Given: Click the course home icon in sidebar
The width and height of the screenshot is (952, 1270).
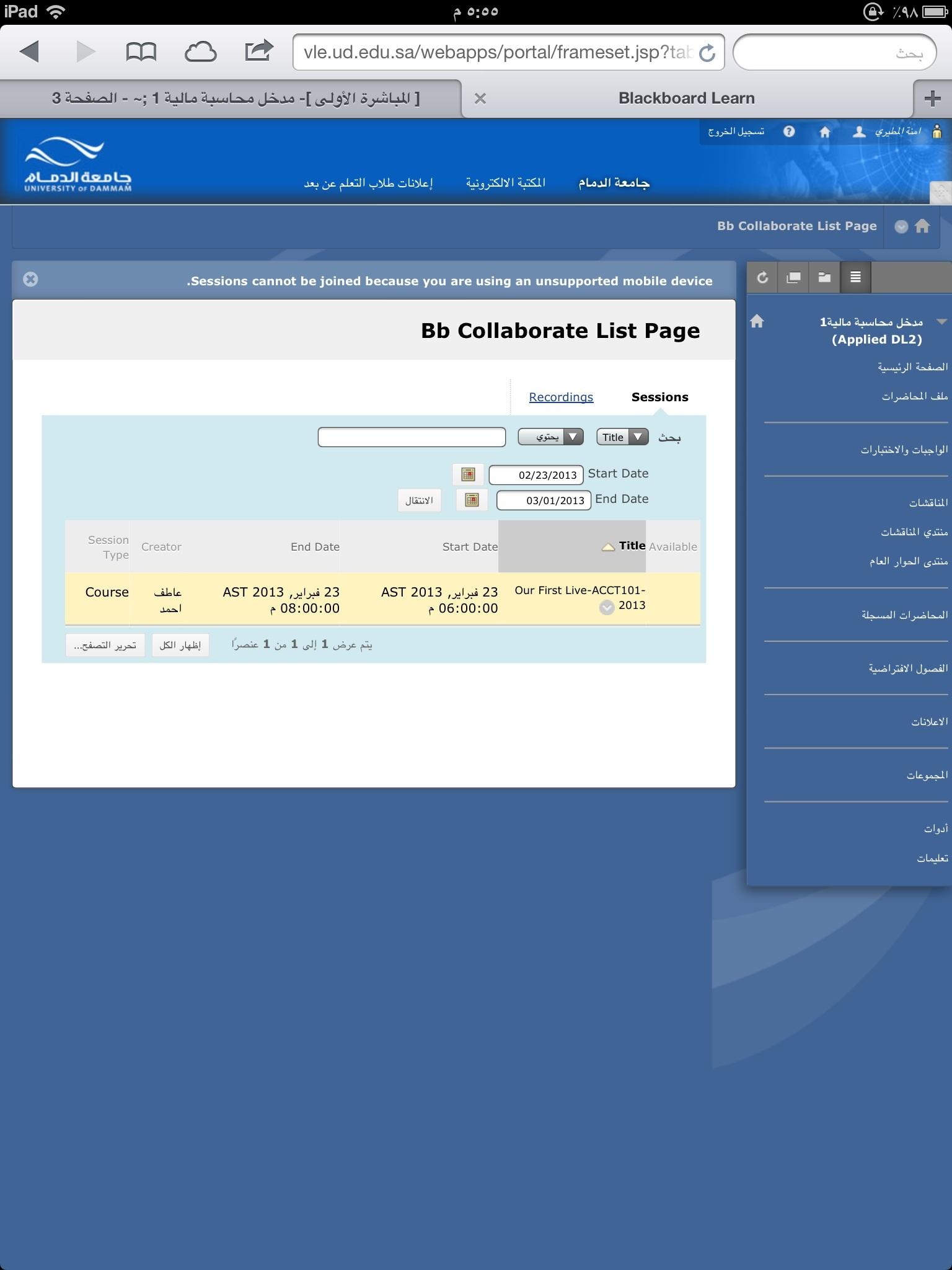Looking at the screenshot, I should tap(757, 321).
